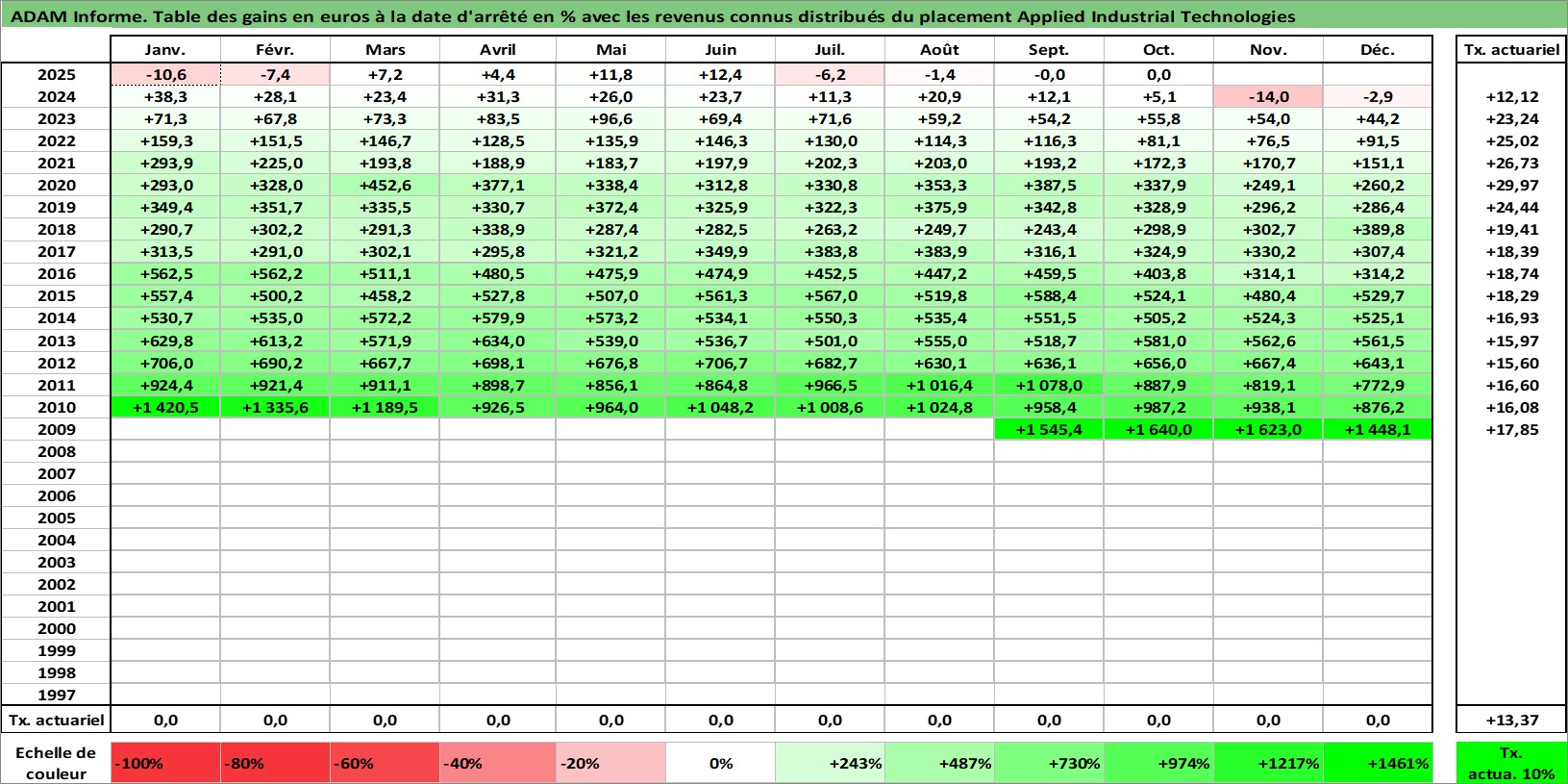This screenshot has height=784, width=1568.
Task: Select the +243% pale green swatch
Action: tap(830, 763)
